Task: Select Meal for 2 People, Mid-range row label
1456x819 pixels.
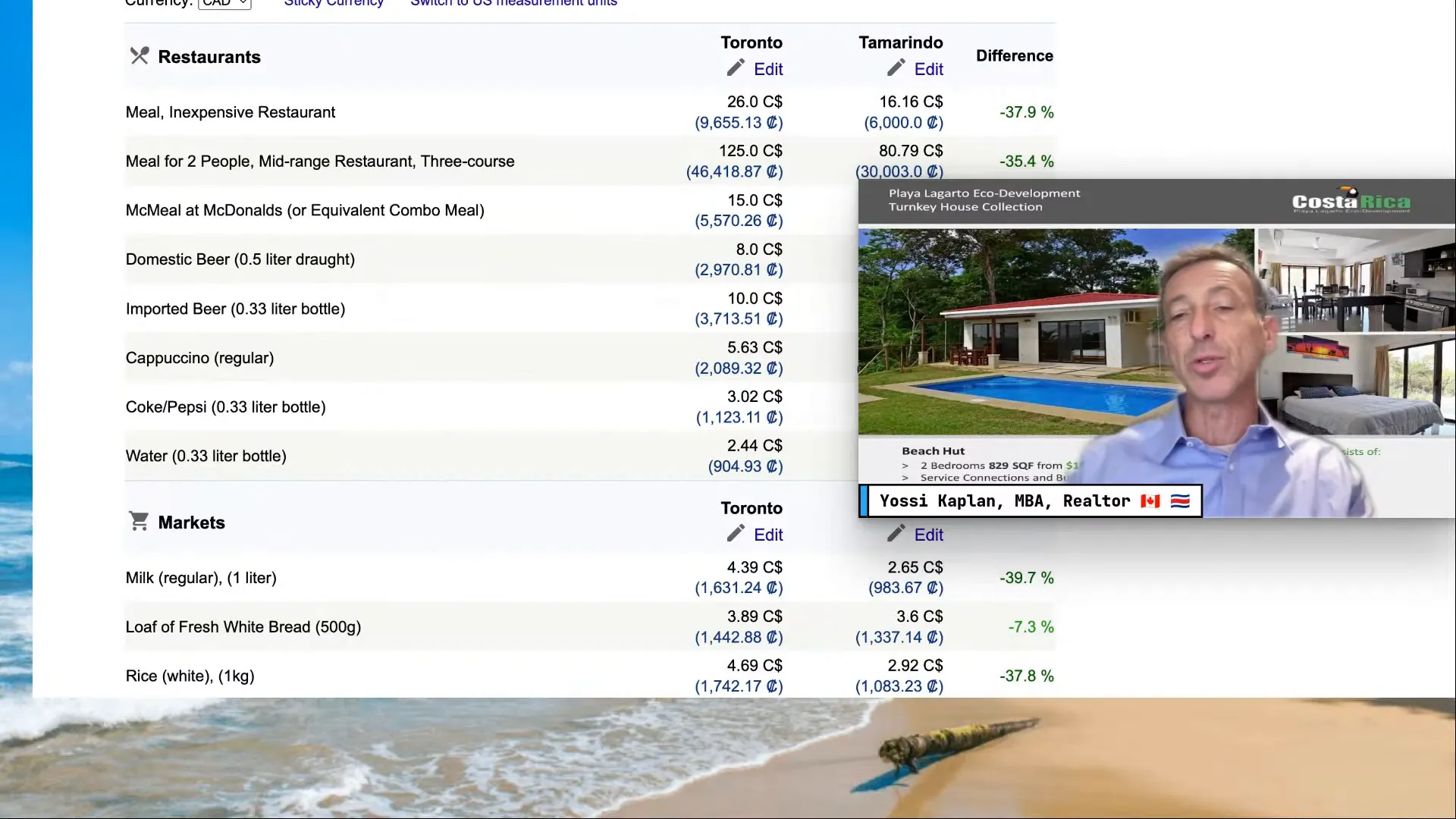Action: coord(320,162)
